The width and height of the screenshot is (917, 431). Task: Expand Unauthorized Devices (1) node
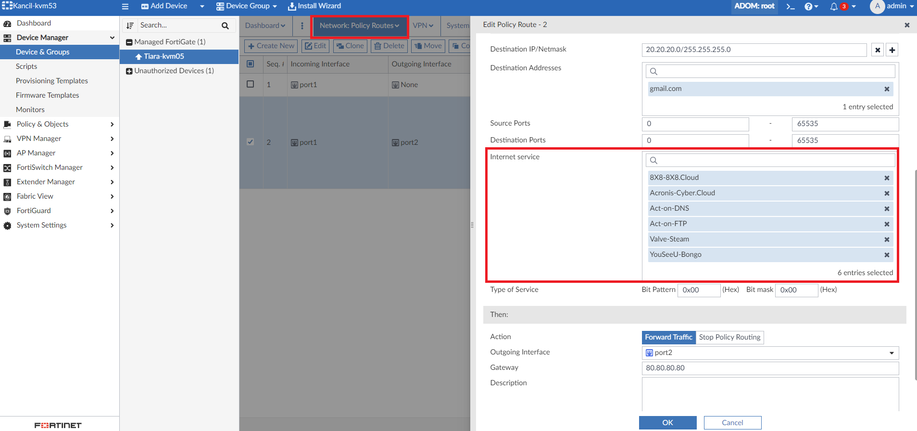[x=129, y=71]
